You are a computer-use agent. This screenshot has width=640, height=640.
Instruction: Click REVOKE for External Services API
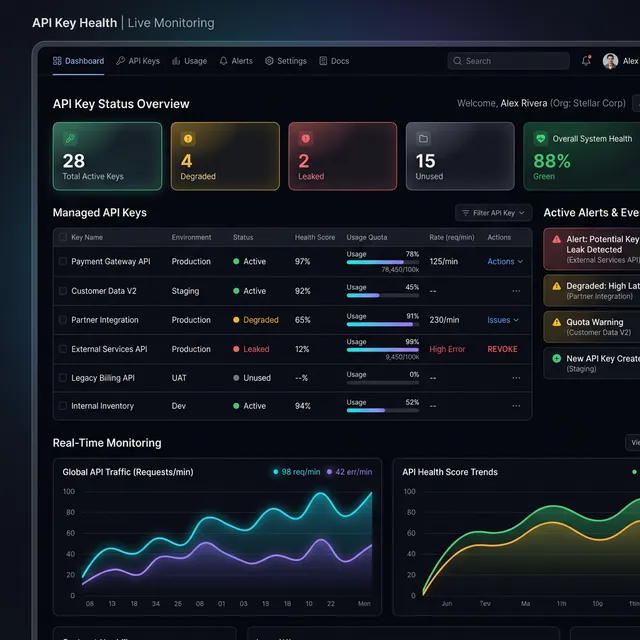(502, 349)
